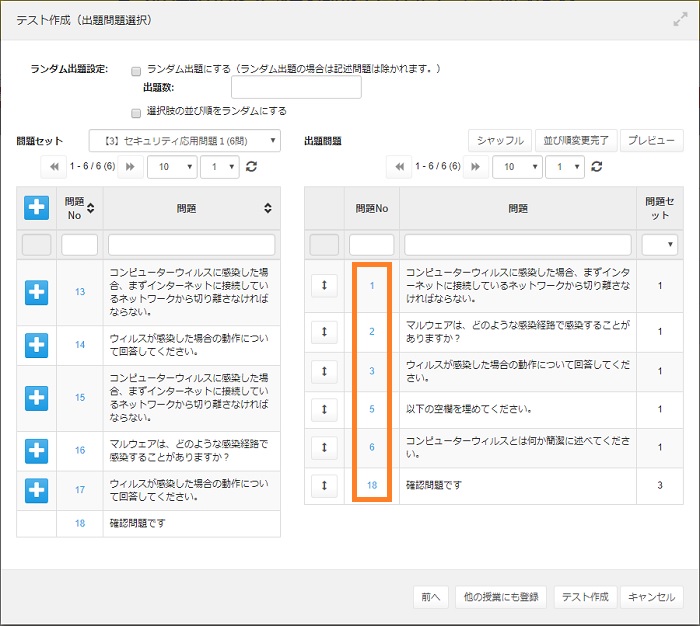Click the number of questions input field
The height and width of the screenshot is (626, 700).
click(296, 88)
